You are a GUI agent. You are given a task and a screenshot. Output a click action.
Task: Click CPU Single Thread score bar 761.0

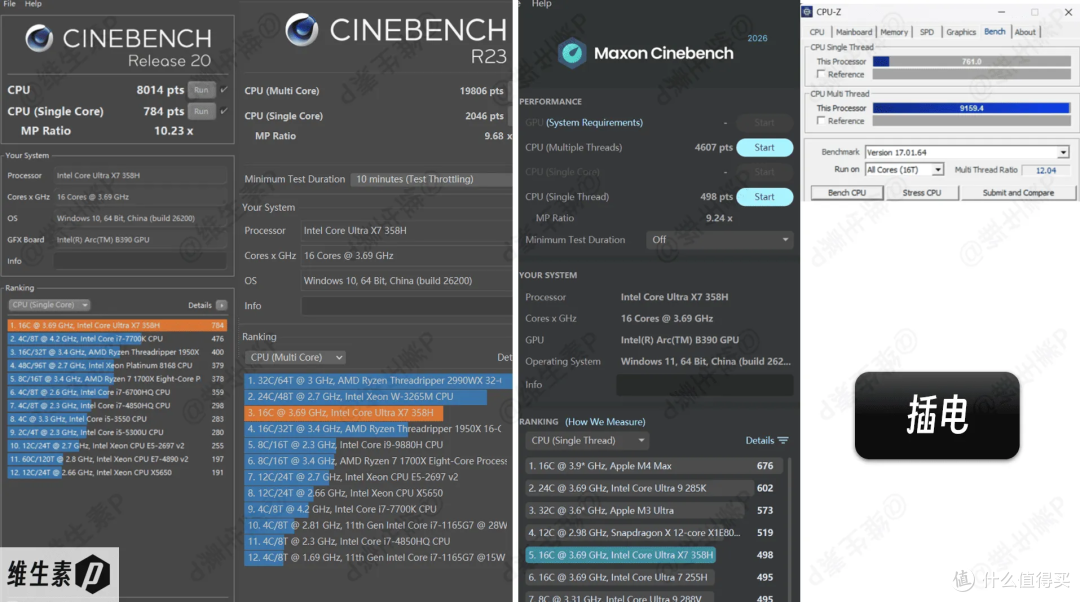[971, 61]
